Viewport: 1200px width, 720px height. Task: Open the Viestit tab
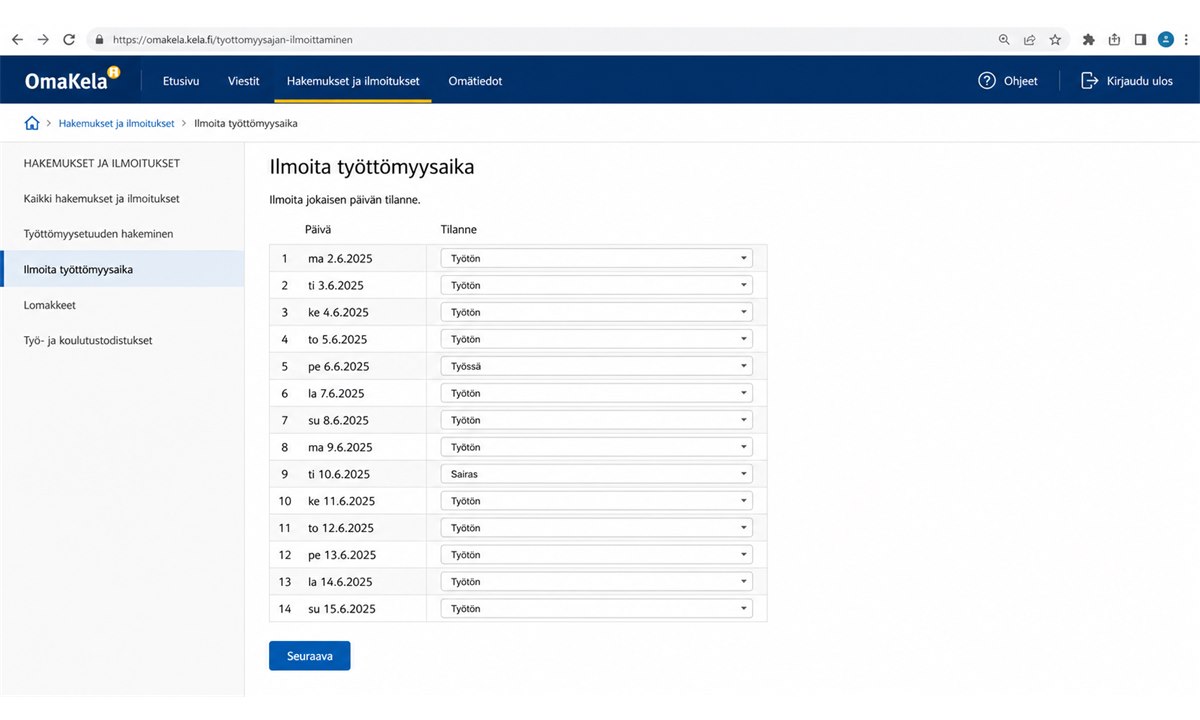(243, 81)
